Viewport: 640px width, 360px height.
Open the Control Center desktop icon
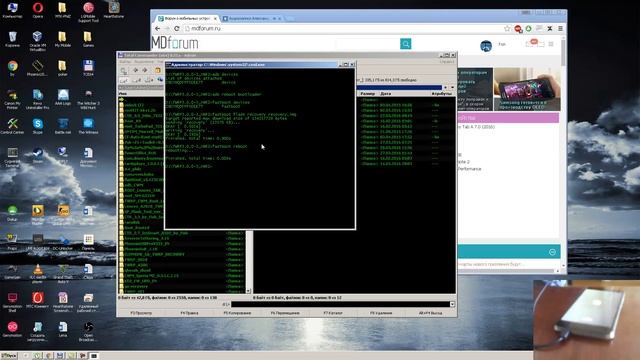point(12,125)
